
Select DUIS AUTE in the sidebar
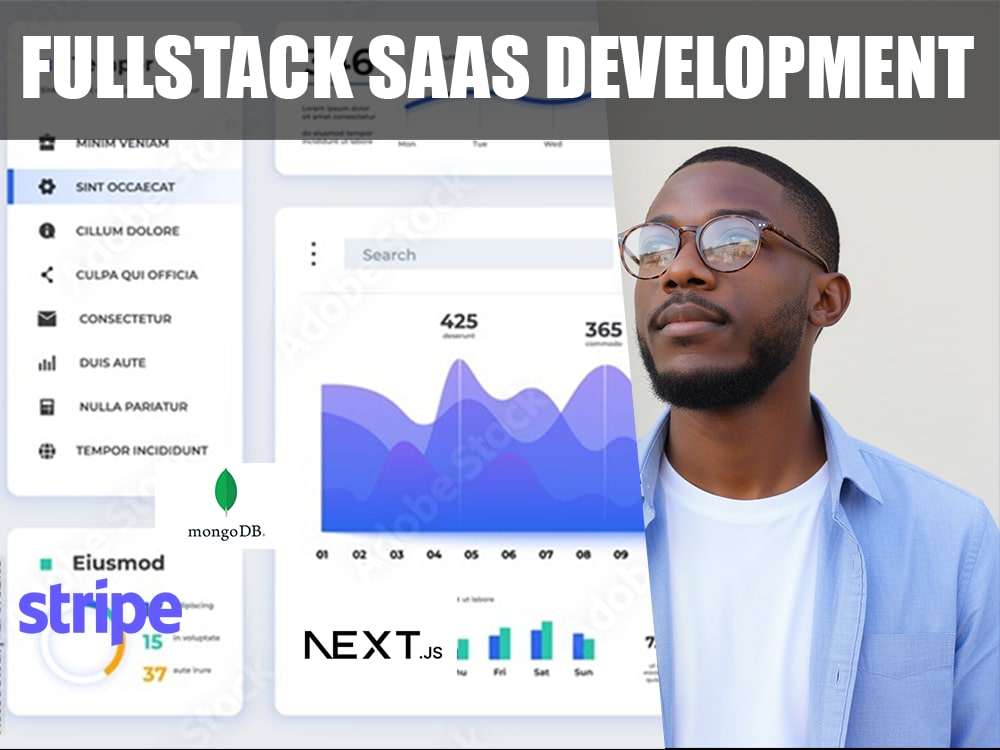pos(112,363)
